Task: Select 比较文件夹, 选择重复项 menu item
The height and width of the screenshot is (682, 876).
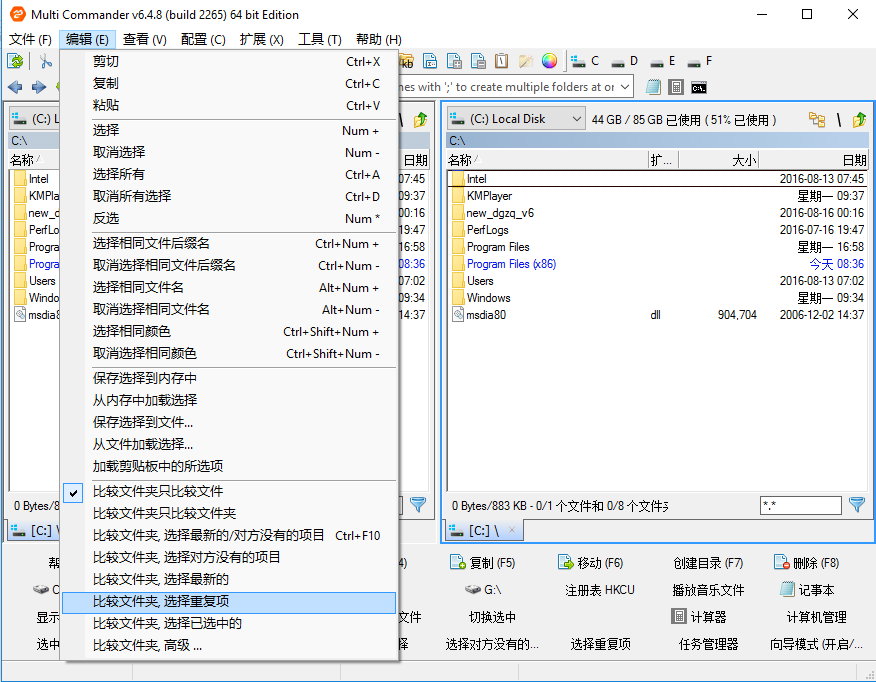Action: tap(229, 602)
